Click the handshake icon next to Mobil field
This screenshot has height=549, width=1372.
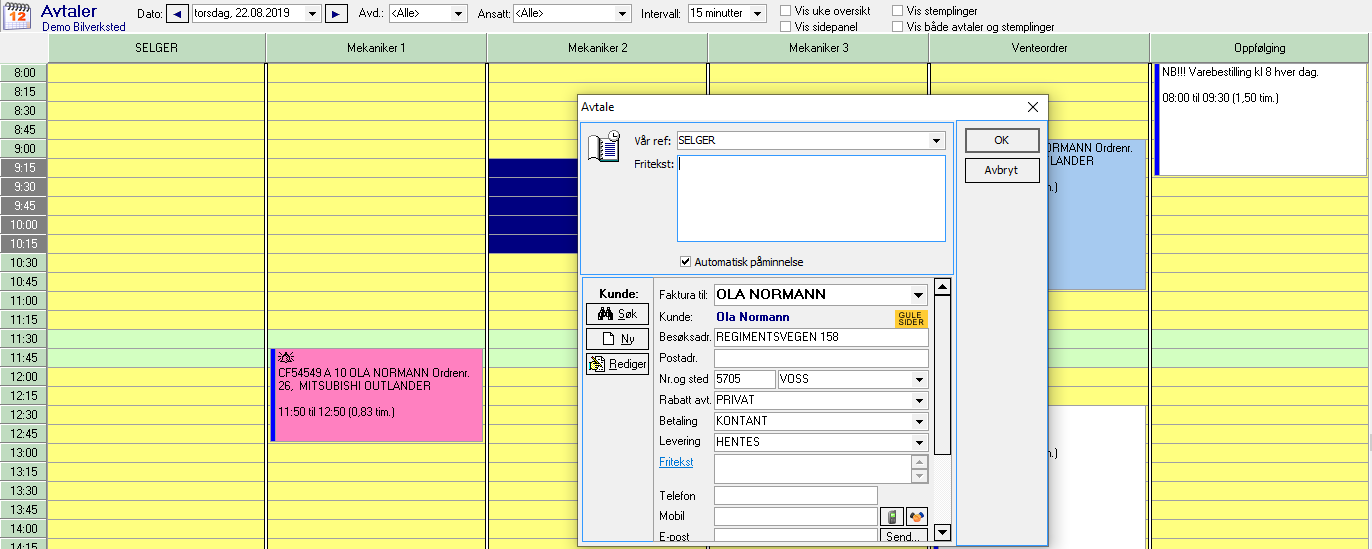click(916, 517)
